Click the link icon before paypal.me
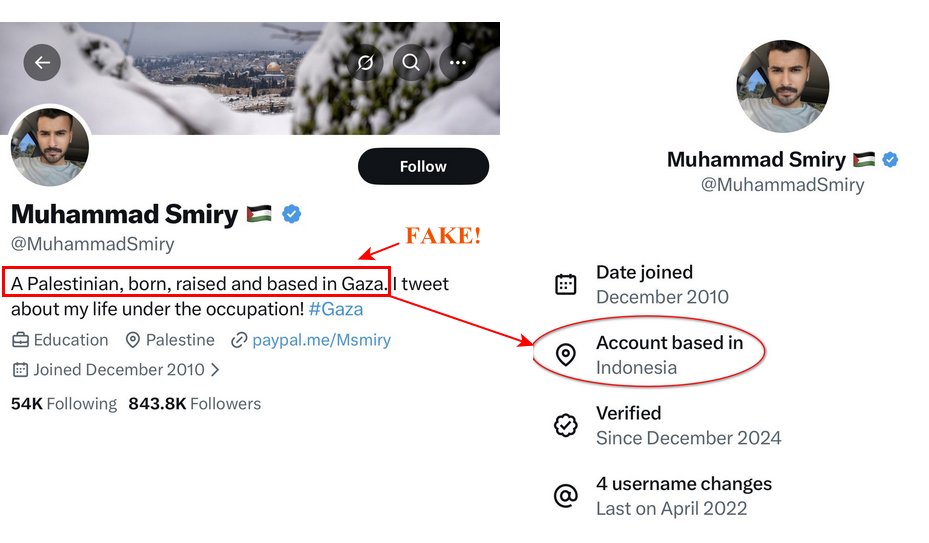 pos(239,340)
